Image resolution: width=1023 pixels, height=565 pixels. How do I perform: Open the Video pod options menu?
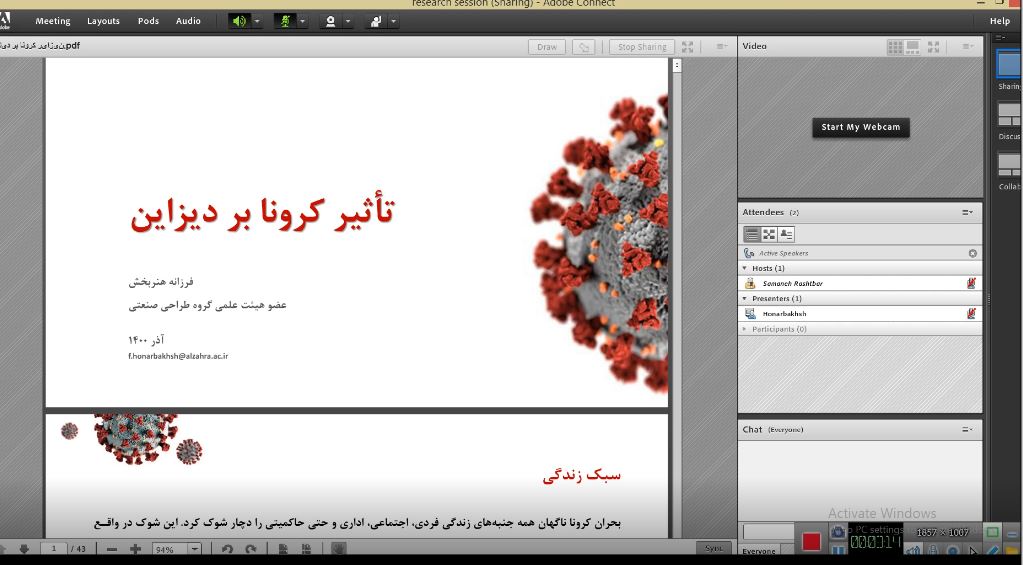[968, 46]
